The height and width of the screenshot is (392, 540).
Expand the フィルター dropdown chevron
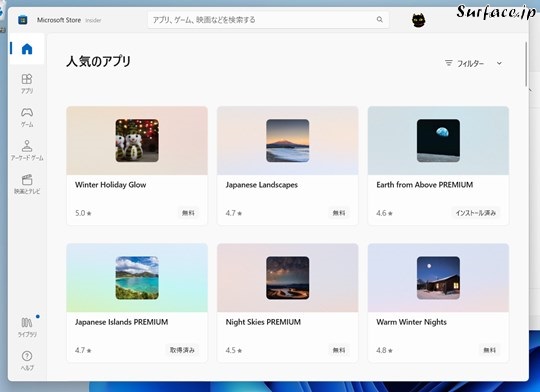coord(499,63)
